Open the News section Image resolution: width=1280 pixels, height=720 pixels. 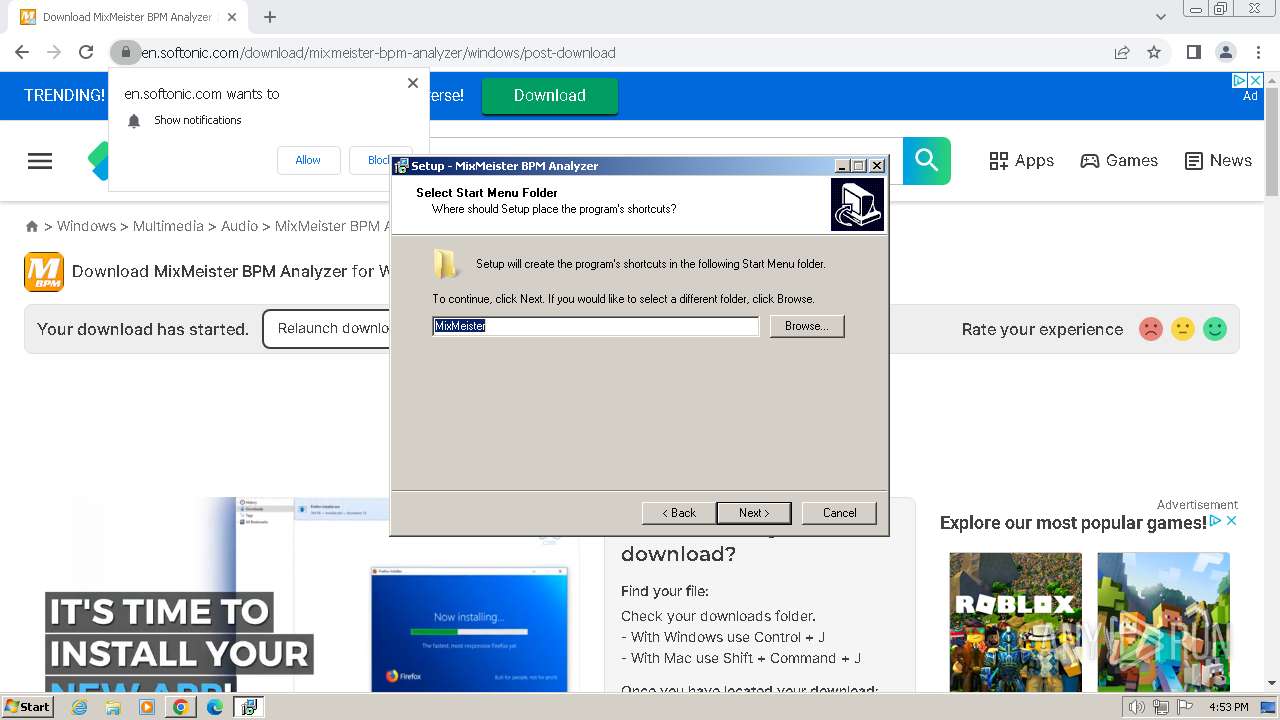(1218, 160)
